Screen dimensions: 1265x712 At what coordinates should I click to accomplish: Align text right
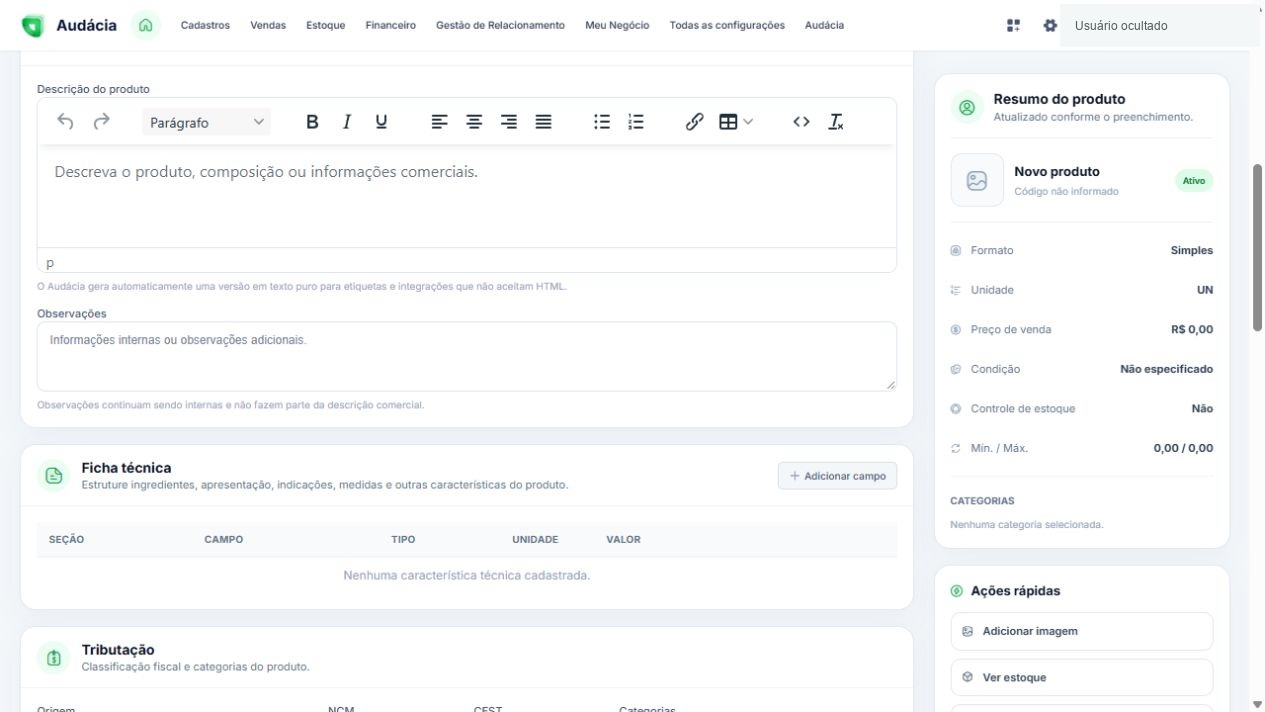(x=509, y=122)
